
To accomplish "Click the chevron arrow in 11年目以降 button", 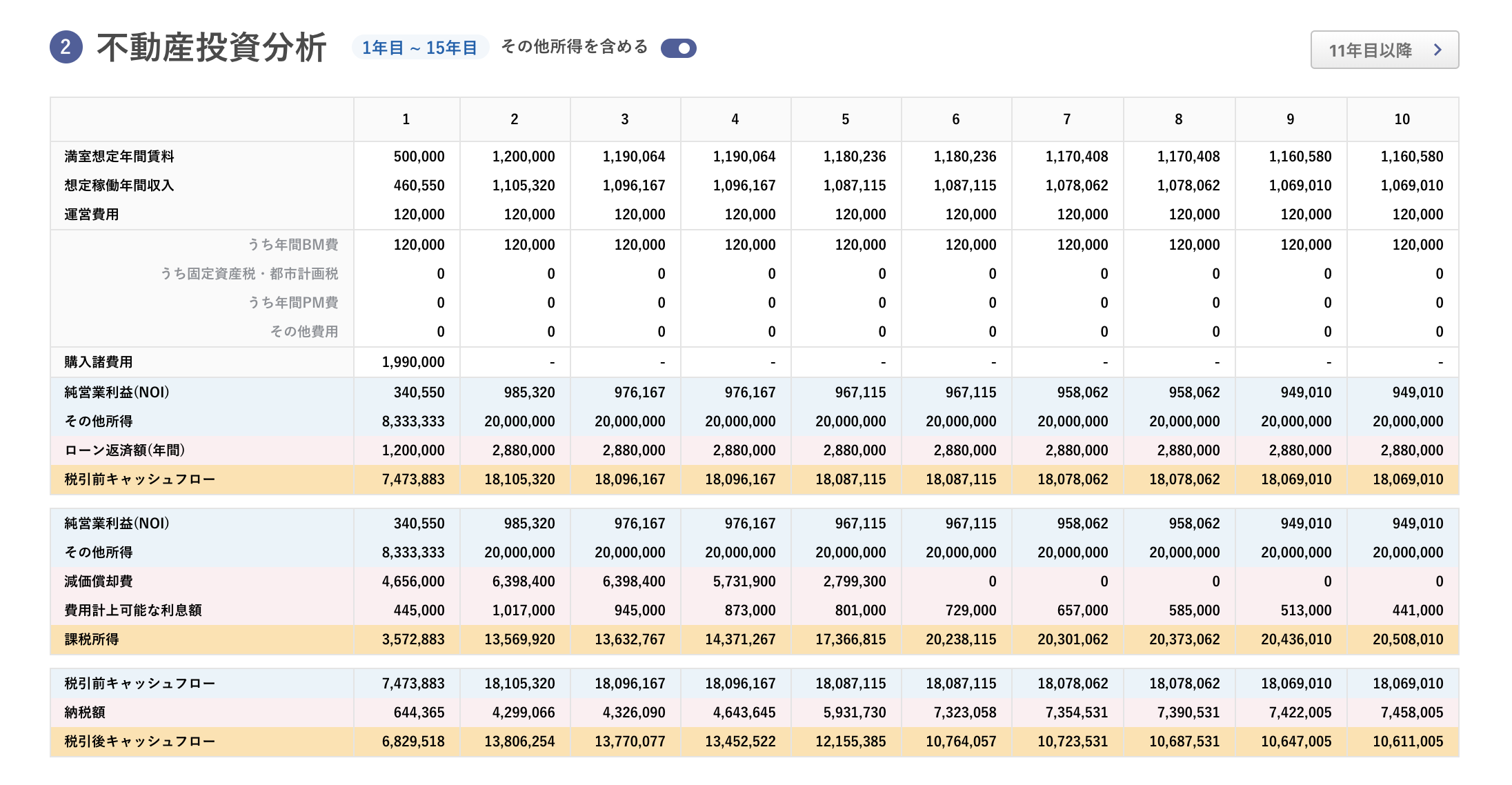I will pyautogui.click(x=1438, y=50).
